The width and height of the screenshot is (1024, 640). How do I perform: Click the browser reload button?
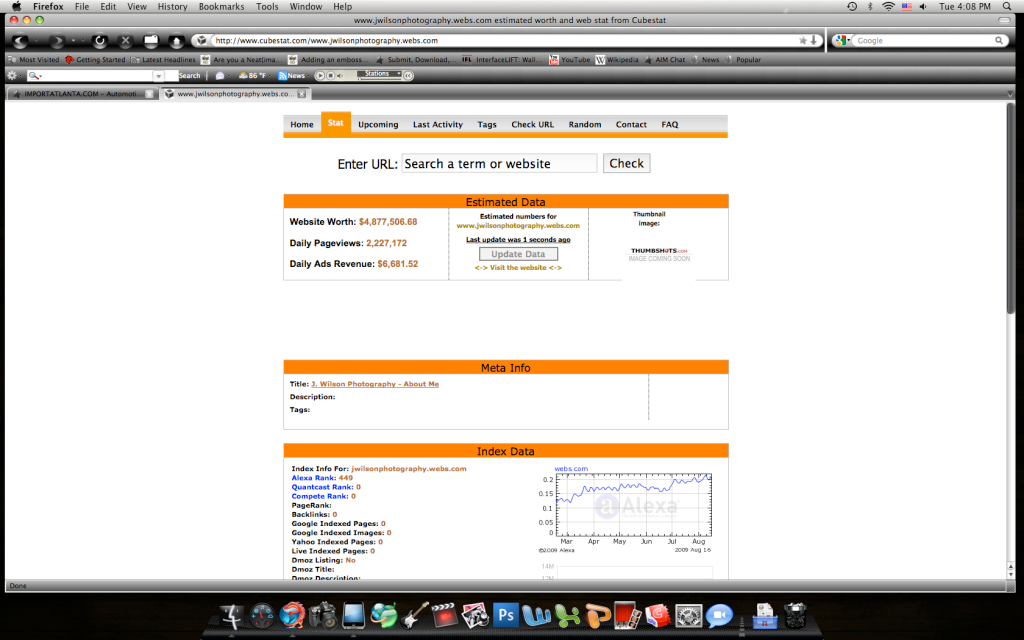pyautogui.click(x=99, y=41)
